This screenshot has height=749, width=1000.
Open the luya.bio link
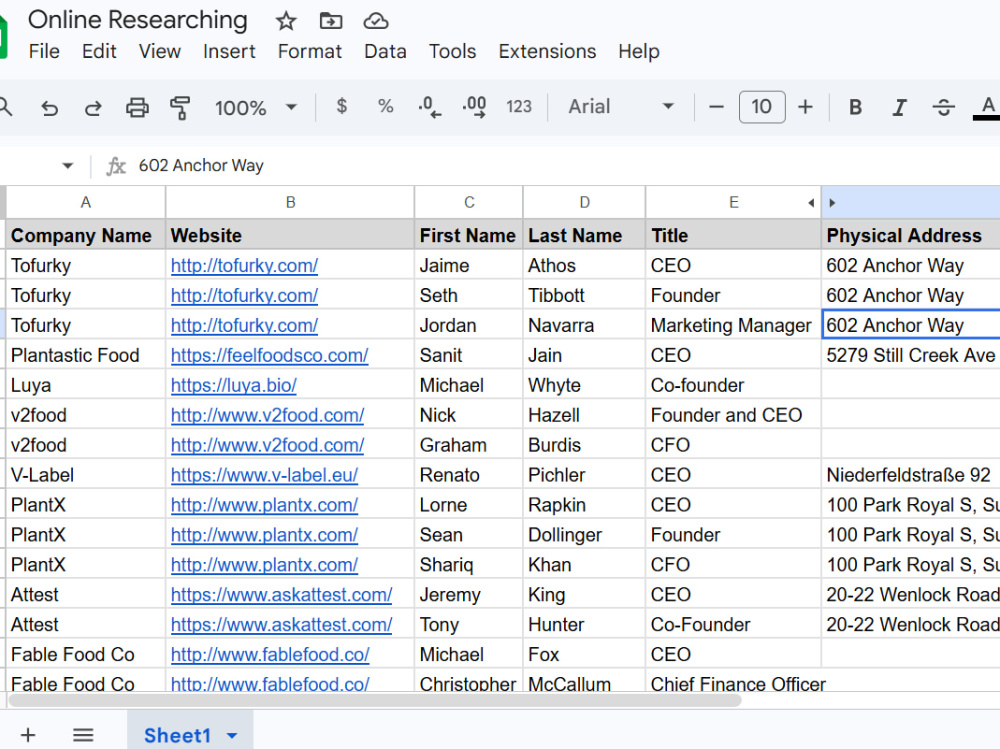pos(233,385)
